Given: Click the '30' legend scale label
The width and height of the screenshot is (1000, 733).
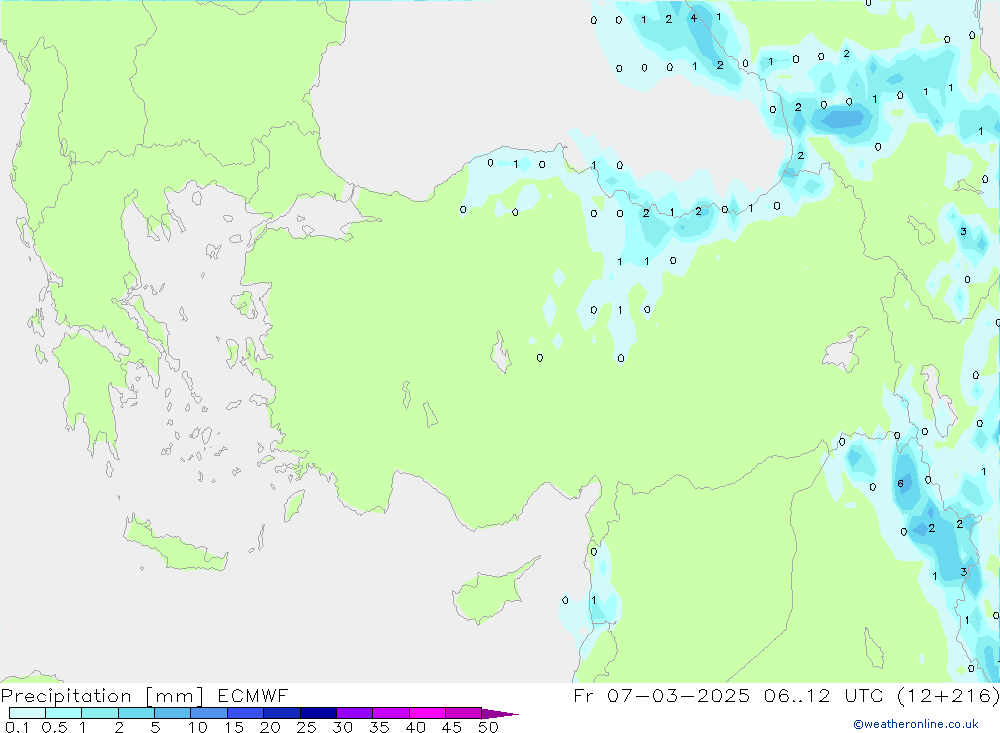Looking at the screenshot, I should 343,727.
